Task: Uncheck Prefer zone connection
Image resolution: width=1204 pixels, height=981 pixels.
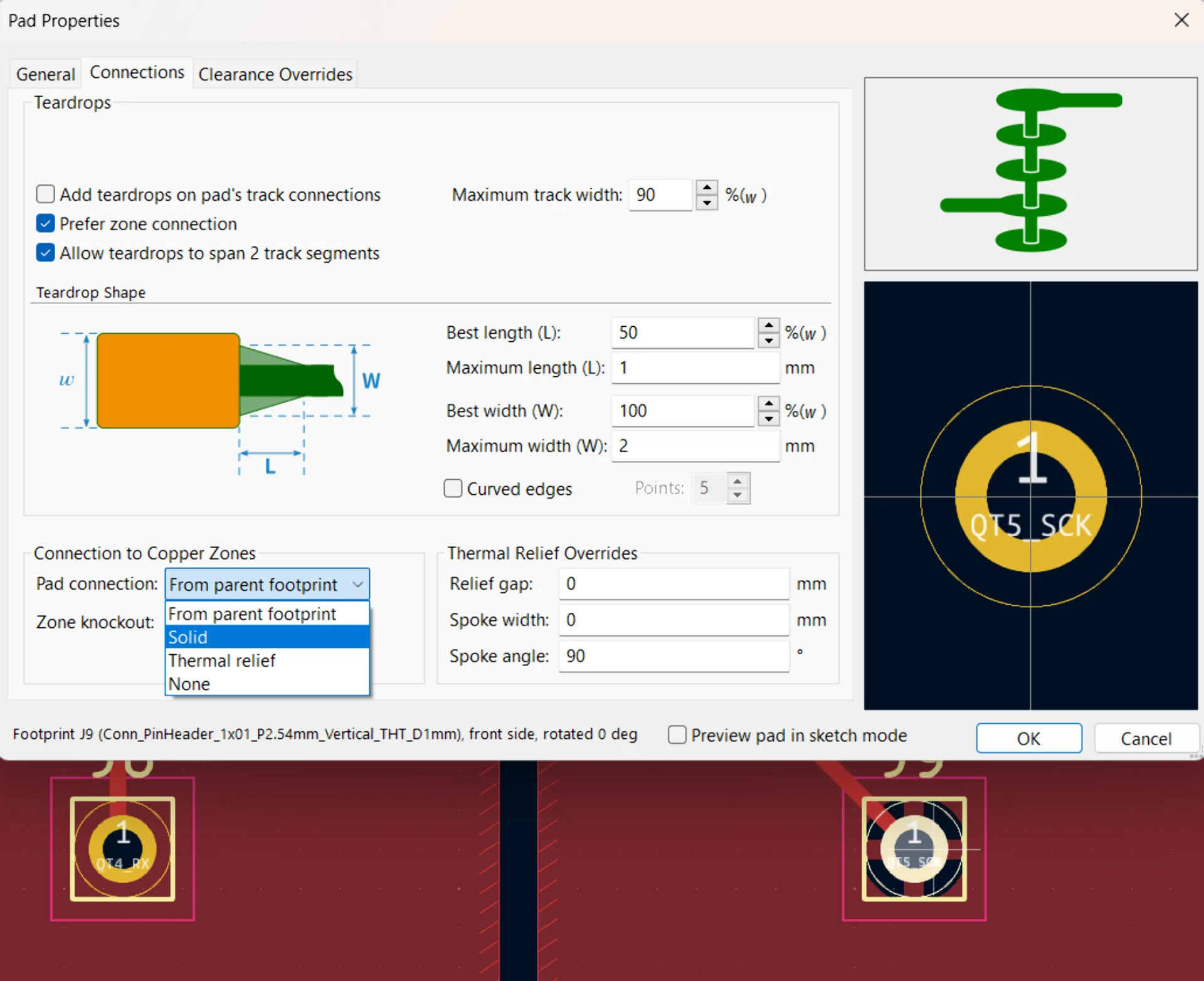Action: (46, 223)
